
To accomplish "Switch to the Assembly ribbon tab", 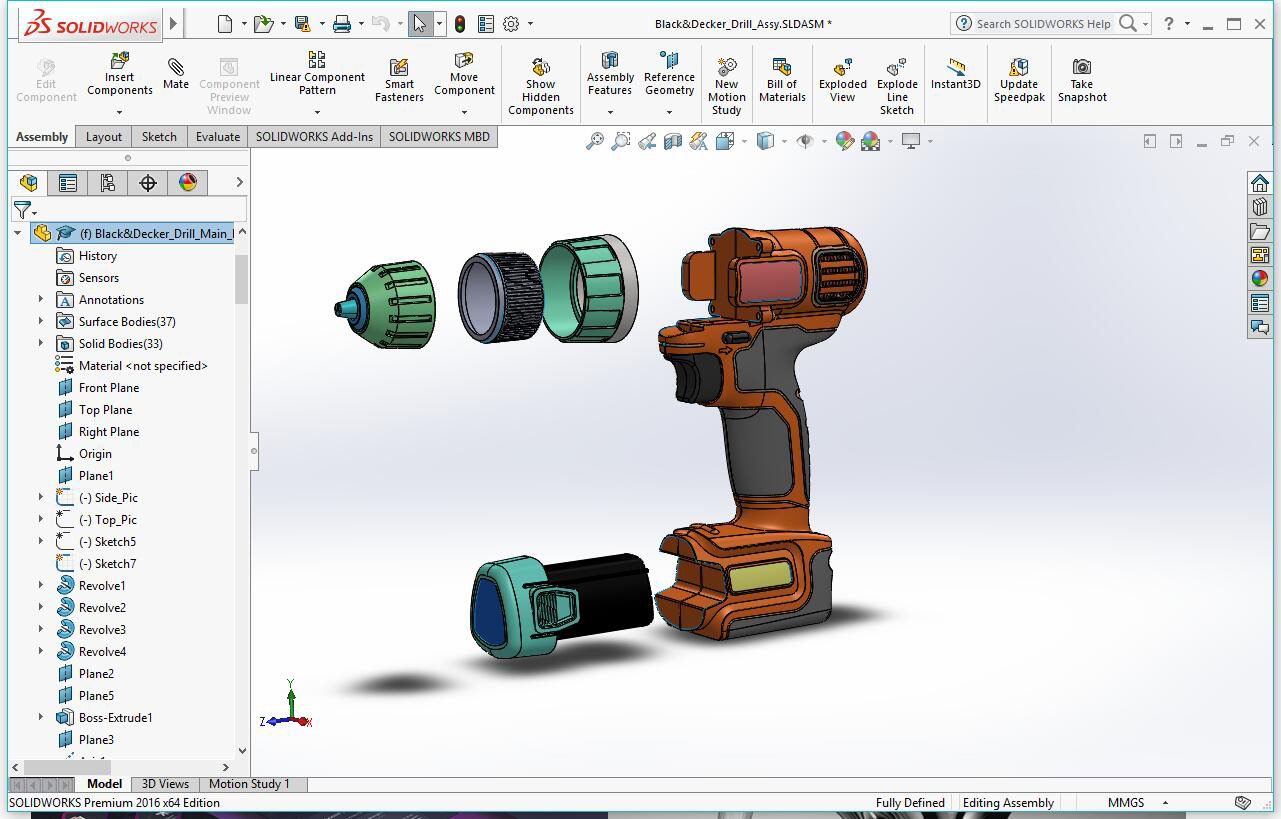I will [x=42, y=137].
